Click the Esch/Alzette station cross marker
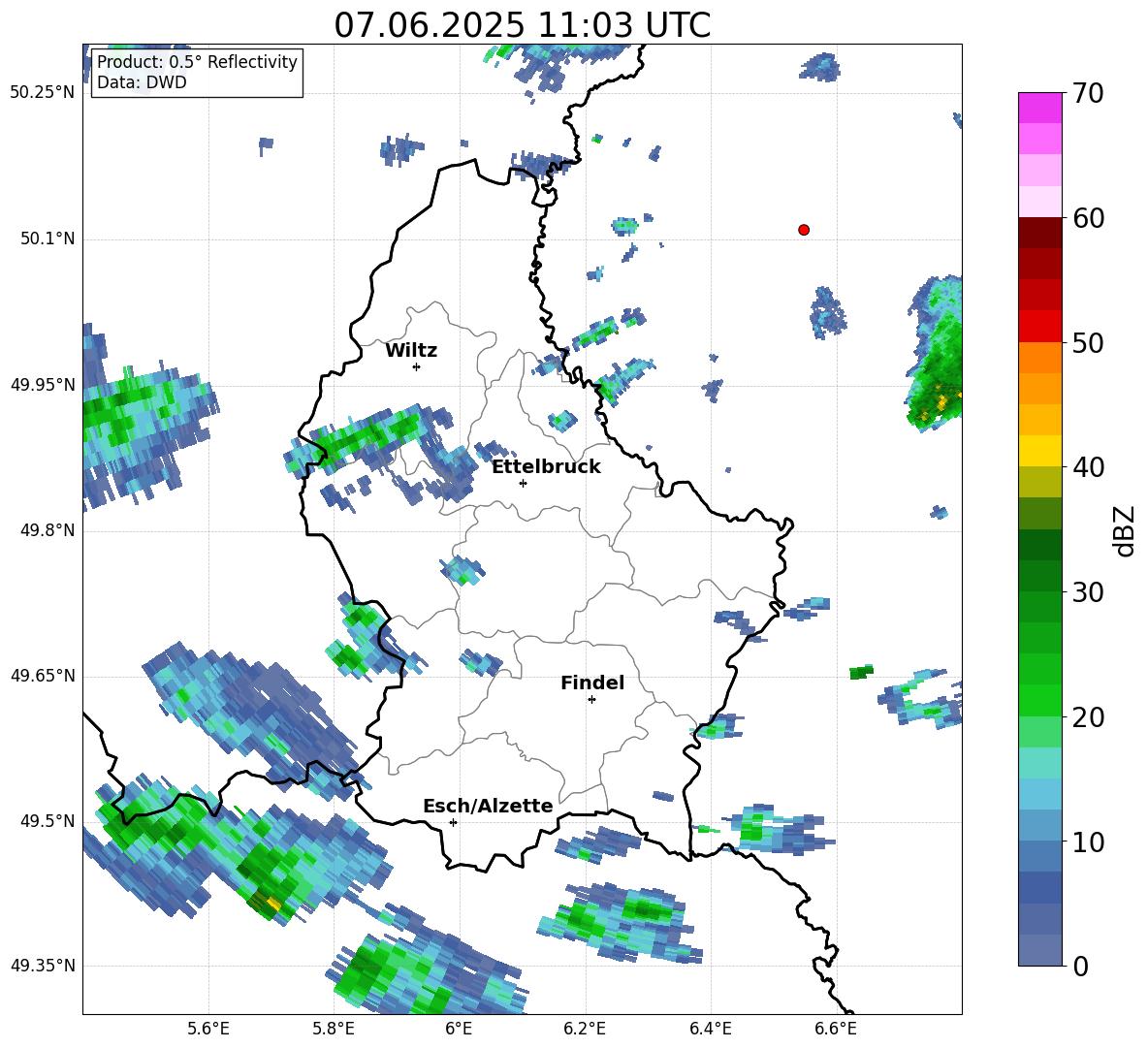1148x1048 pixels. [x=453, y=822]
